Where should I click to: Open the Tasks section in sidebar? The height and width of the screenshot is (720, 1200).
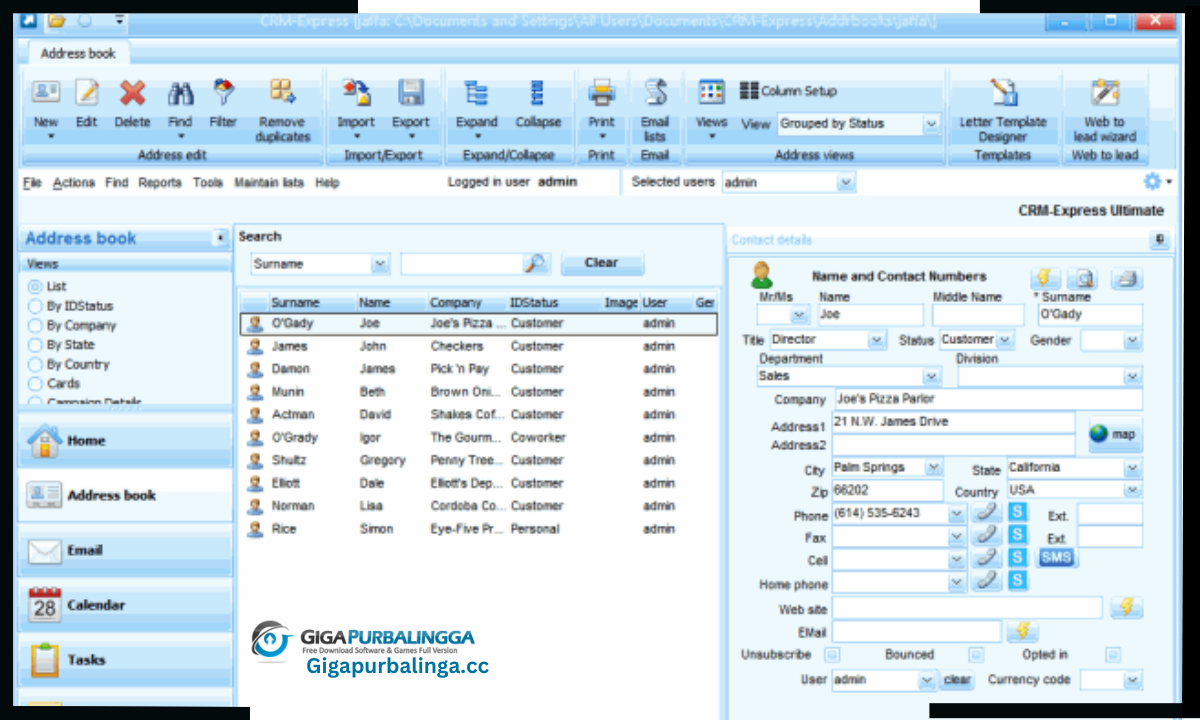point(125,660)
